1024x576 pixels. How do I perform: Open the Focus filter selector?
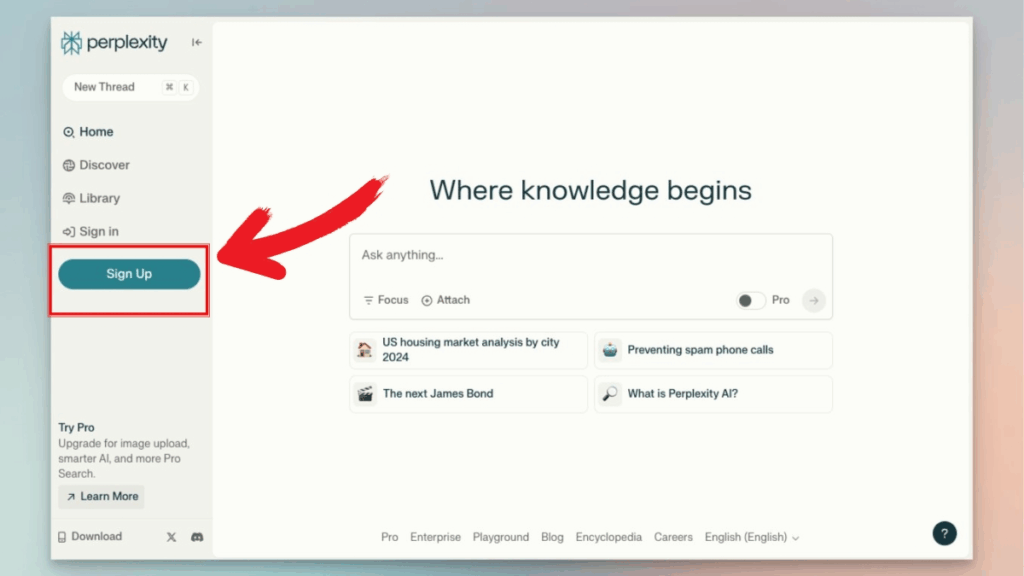click(x=386, y=300)
